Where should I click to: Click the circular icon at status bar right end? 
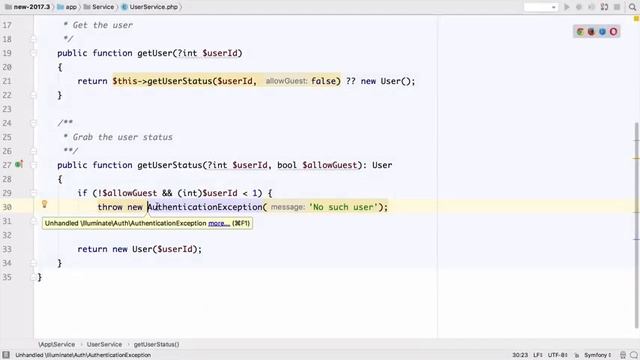[x=633, y=355]
